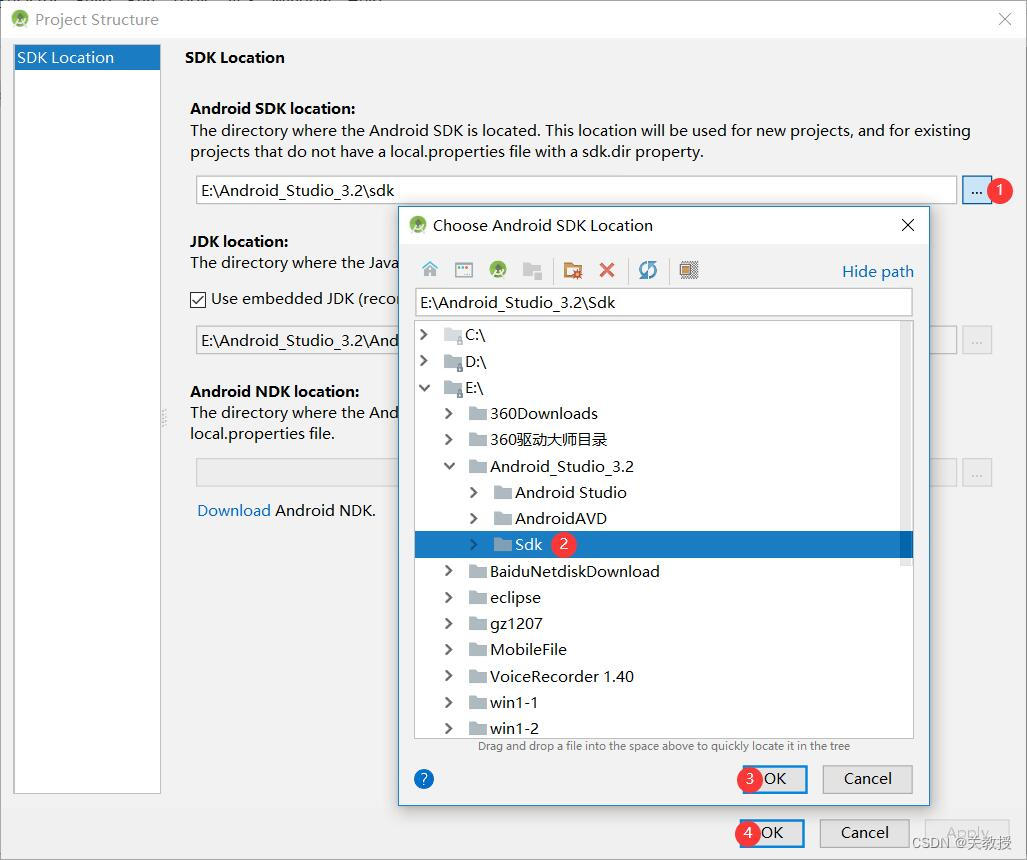Collapse the E:\ drive node
The width and height of the screenshot is (1027, 860).
click(x=424, y=388)
